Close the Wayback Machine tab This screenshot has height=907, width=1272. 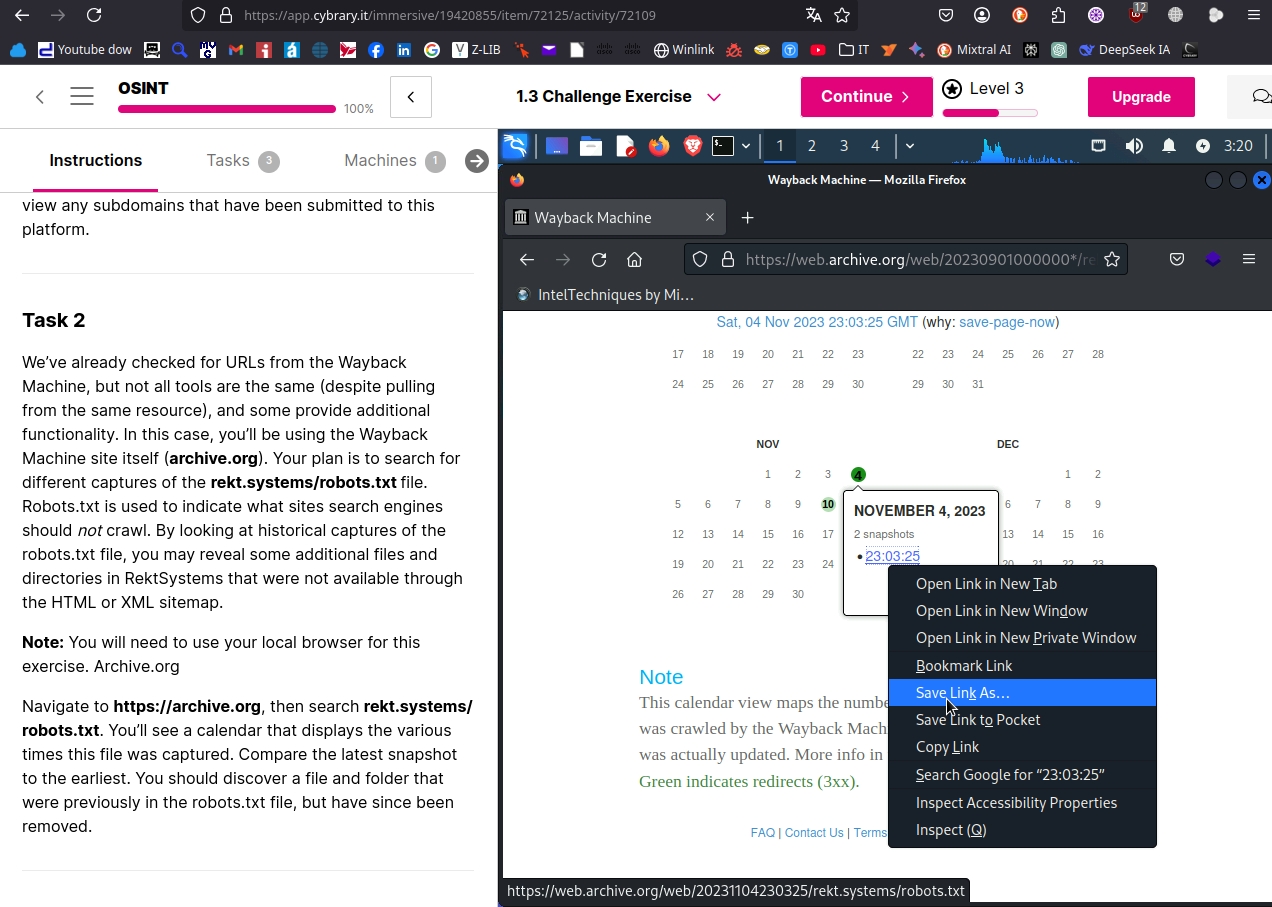710,217
